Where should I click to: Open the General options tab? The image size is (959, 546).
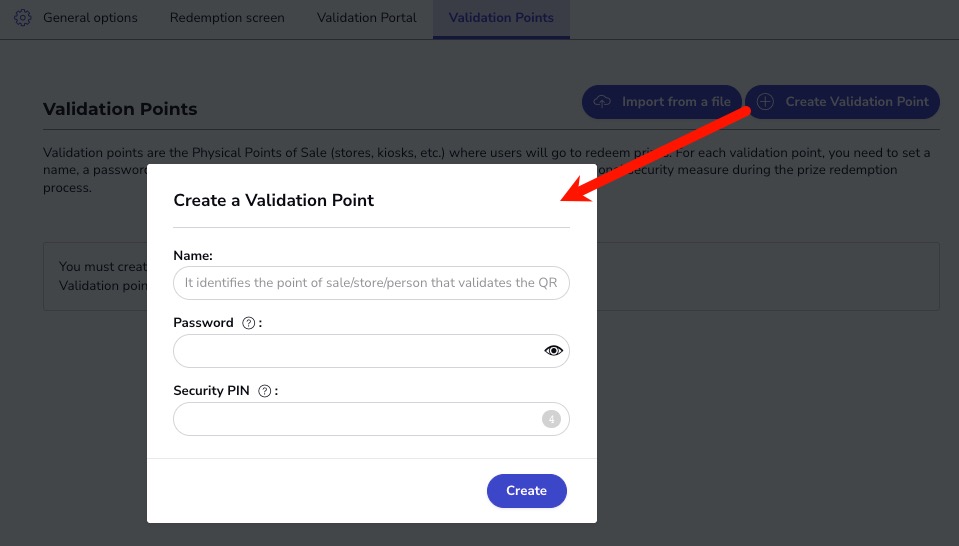tap(90, 18)
